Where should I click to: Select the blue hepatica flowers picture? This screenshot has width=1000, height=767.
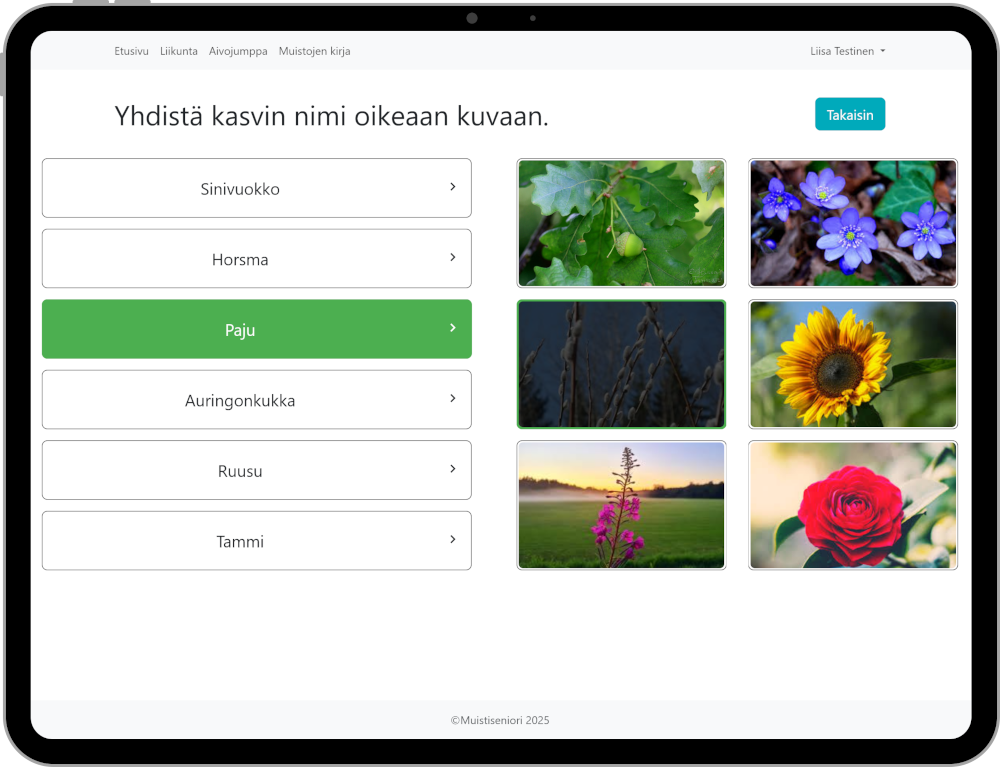point(853,223)
